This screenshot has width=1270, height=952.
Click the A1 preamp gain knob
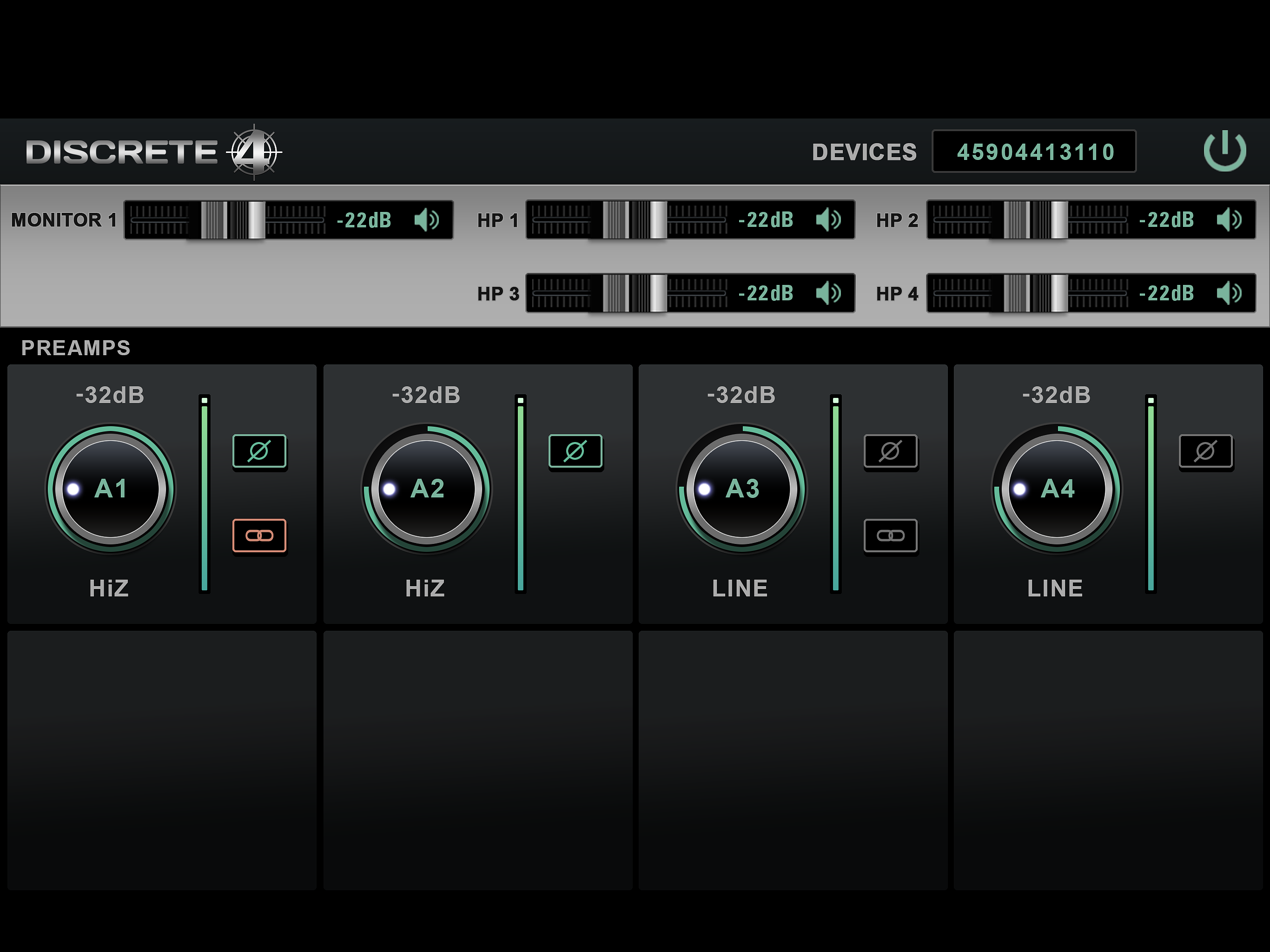pos(111,489)
